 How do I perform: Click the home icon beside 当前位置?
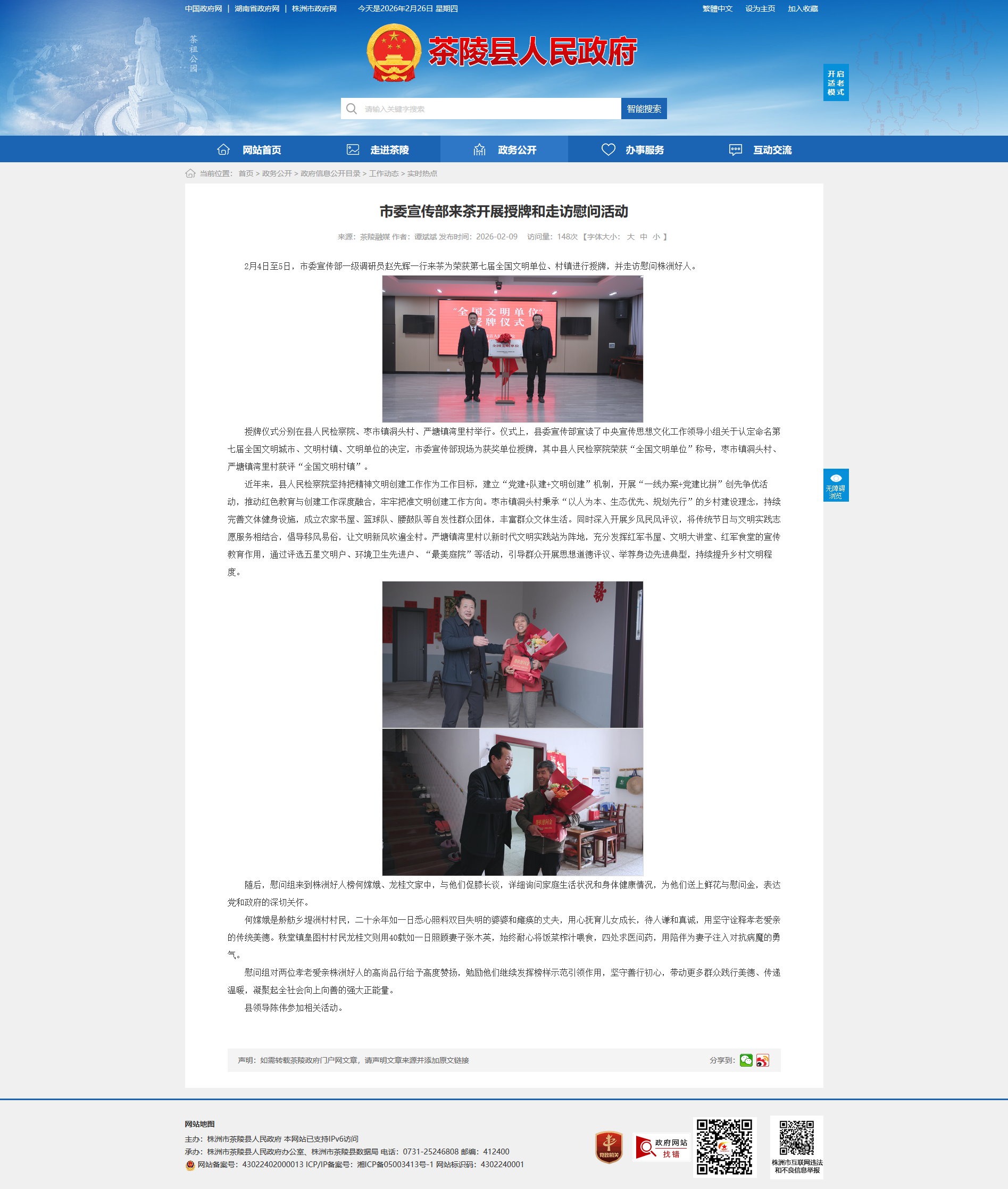point(190,173)
